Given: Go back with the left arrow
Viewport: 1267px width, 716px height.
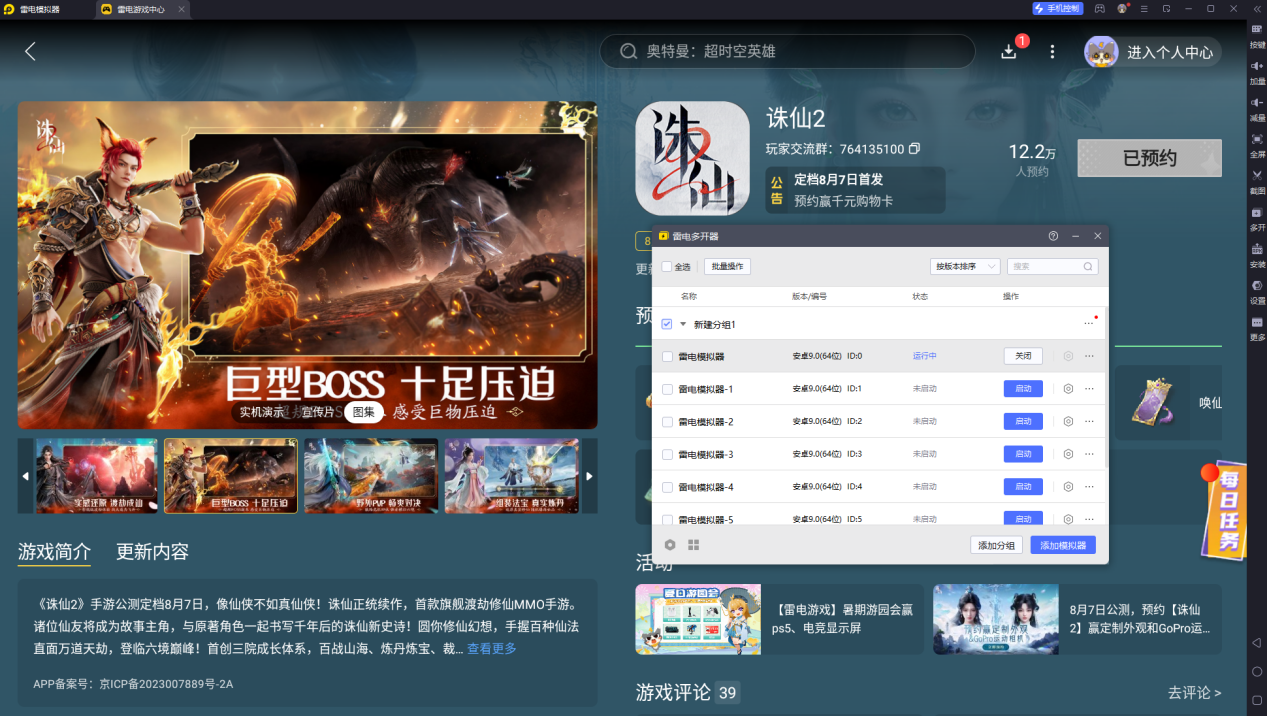Looking at the screenshot, I should click(30, 51).
